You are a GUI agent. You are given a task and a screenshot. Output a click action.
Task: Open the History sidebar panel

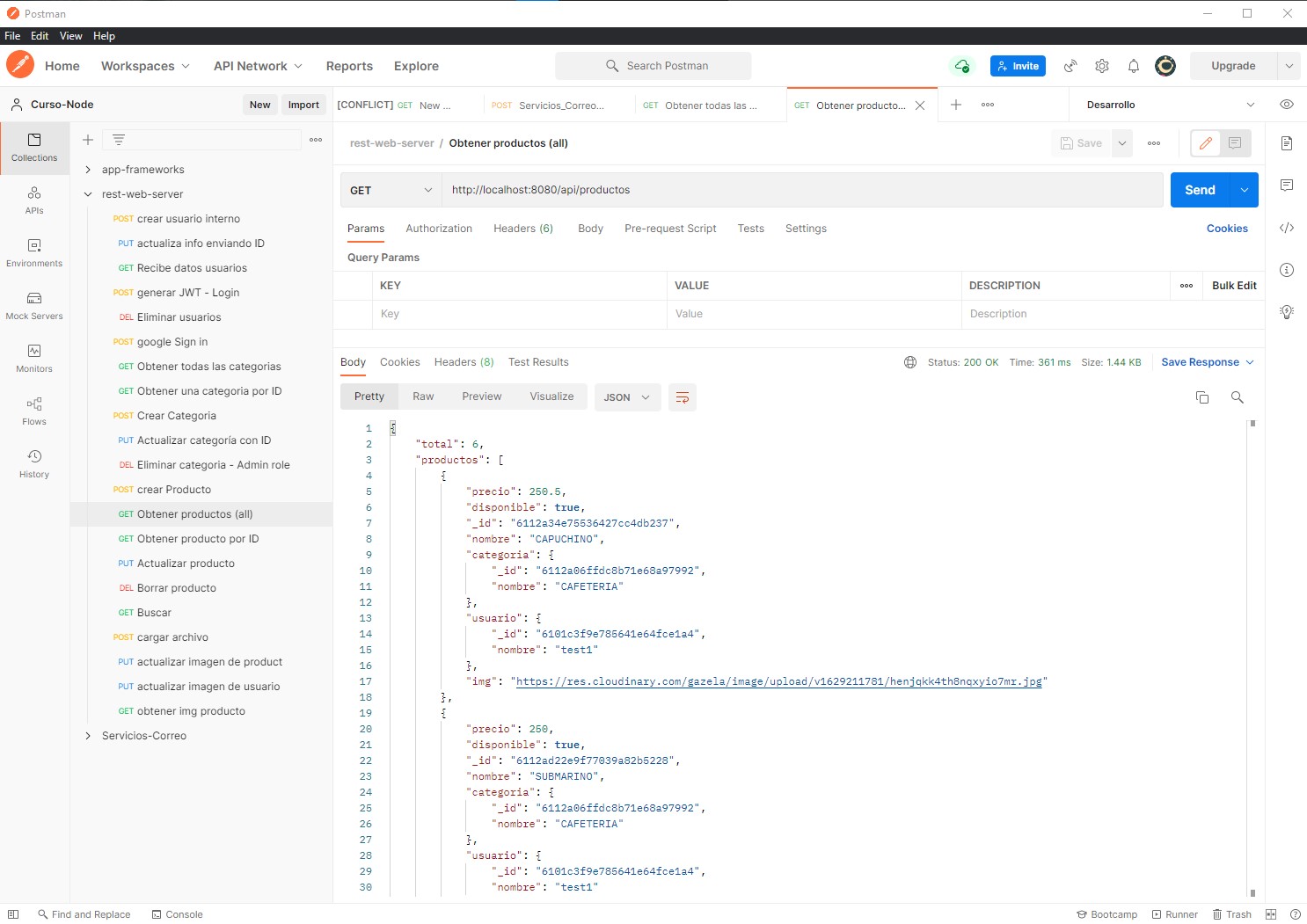[34, 463]
